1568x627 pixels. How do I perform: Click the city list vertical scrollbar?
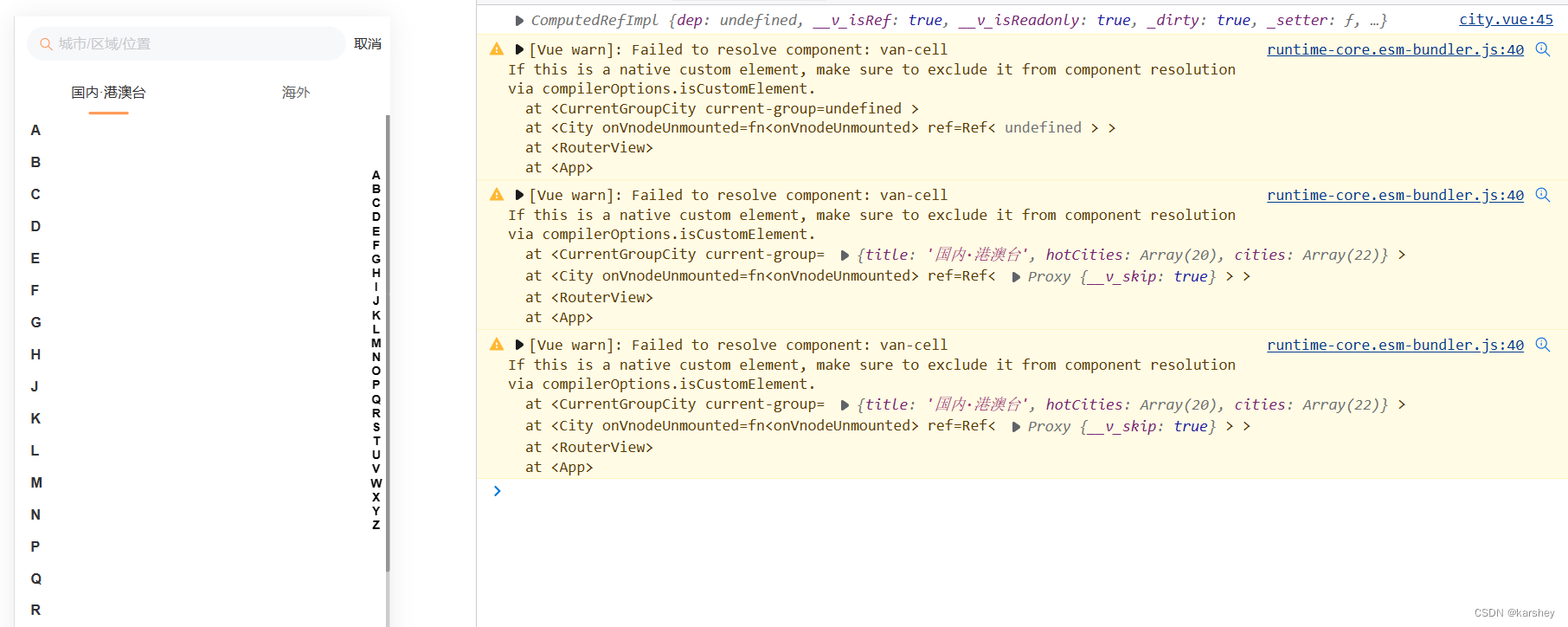388,343
